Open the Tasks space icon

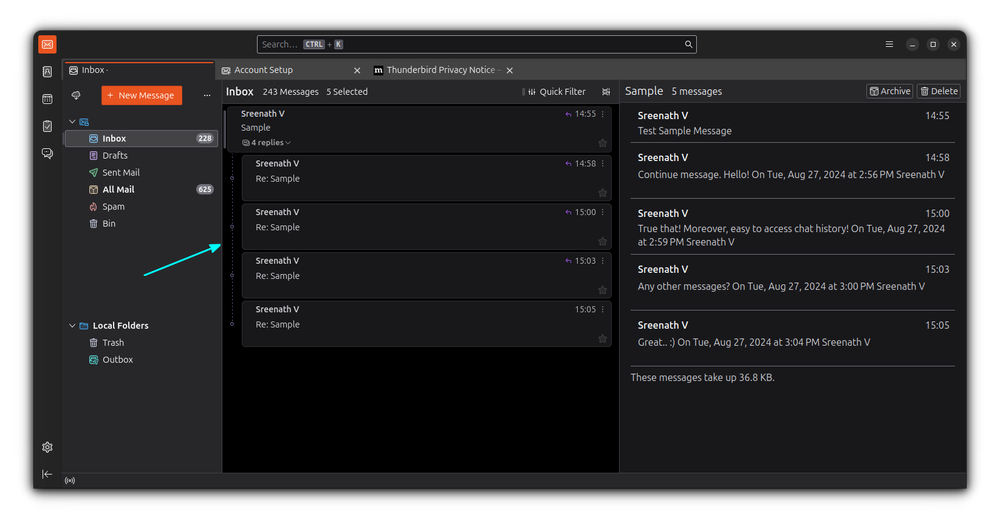tap(47, 126)
